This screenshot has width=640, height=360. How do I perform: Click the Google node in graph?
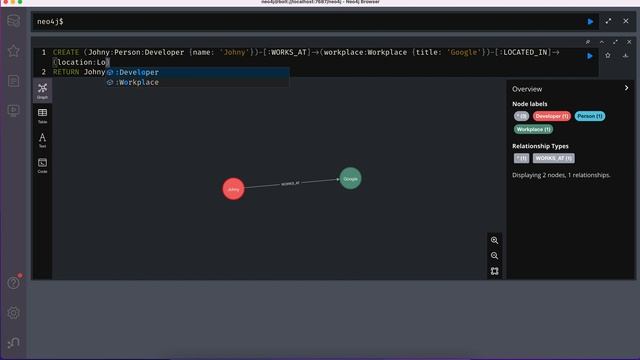(350, 179)
